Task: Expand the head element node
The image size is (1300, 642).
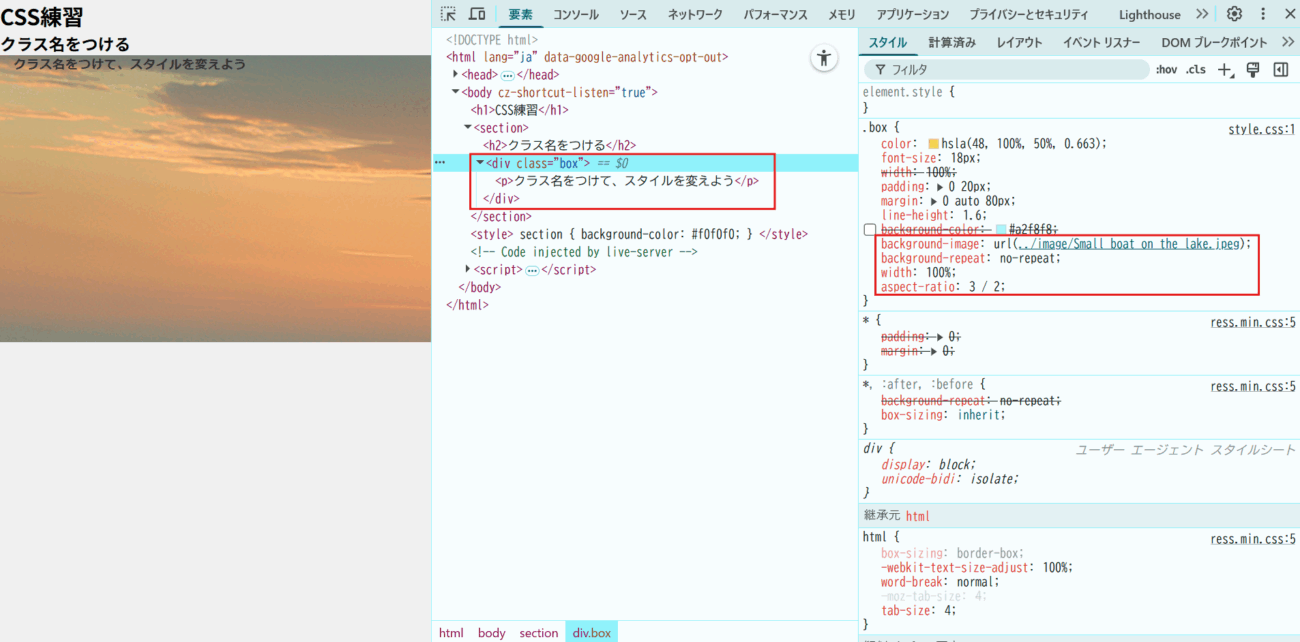Action: (456, 75)
